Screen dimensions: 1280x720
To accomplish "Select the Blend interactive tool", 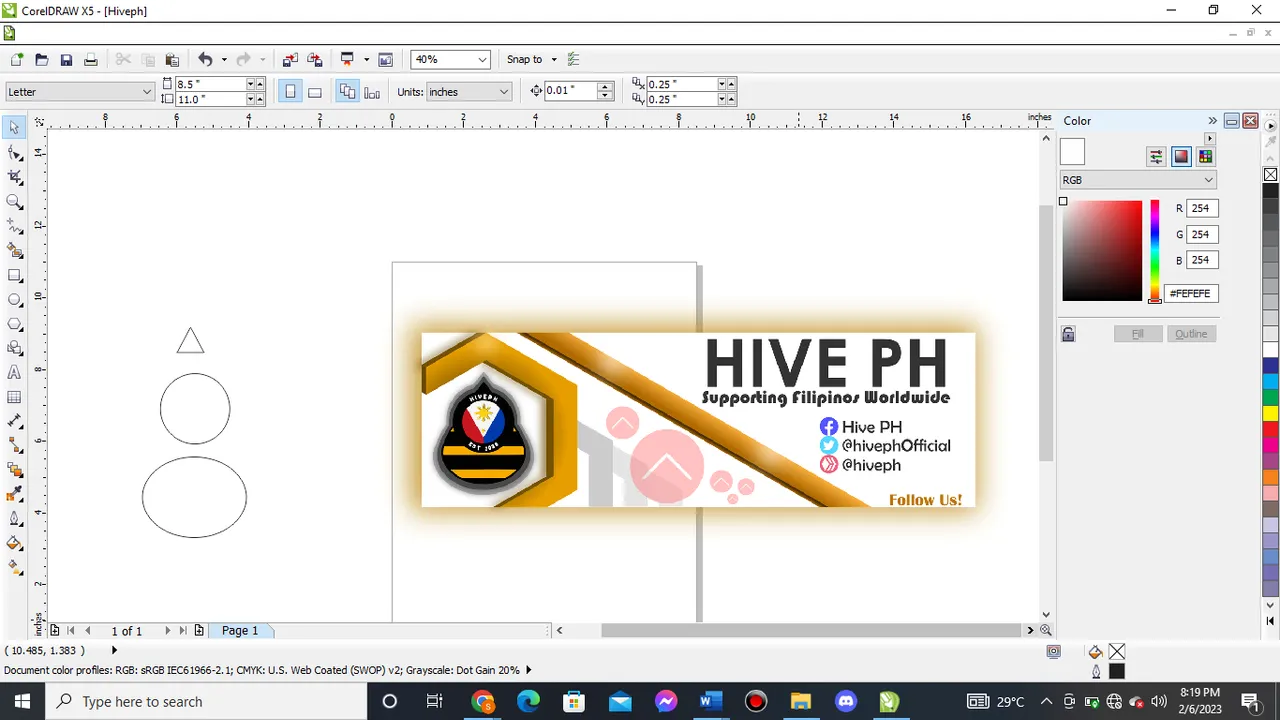I will pos(14,470).
